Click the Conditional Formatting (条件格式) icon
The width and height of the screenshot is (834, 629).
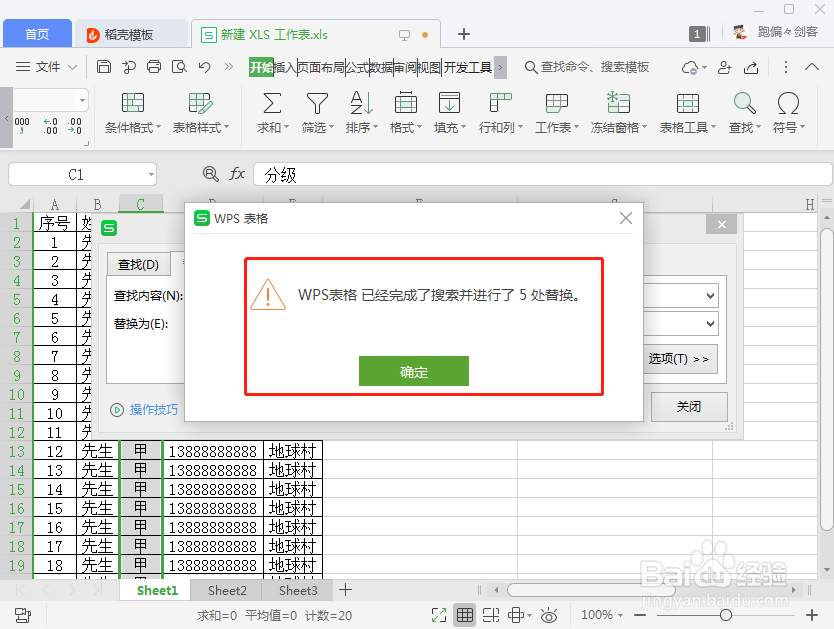pos(132,103)
